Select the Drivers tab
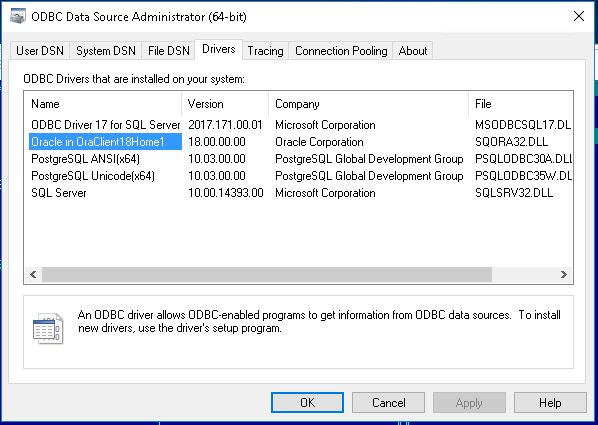Image resolution: width=598 pixels, height=425 pixels. [x=219, y=49]
